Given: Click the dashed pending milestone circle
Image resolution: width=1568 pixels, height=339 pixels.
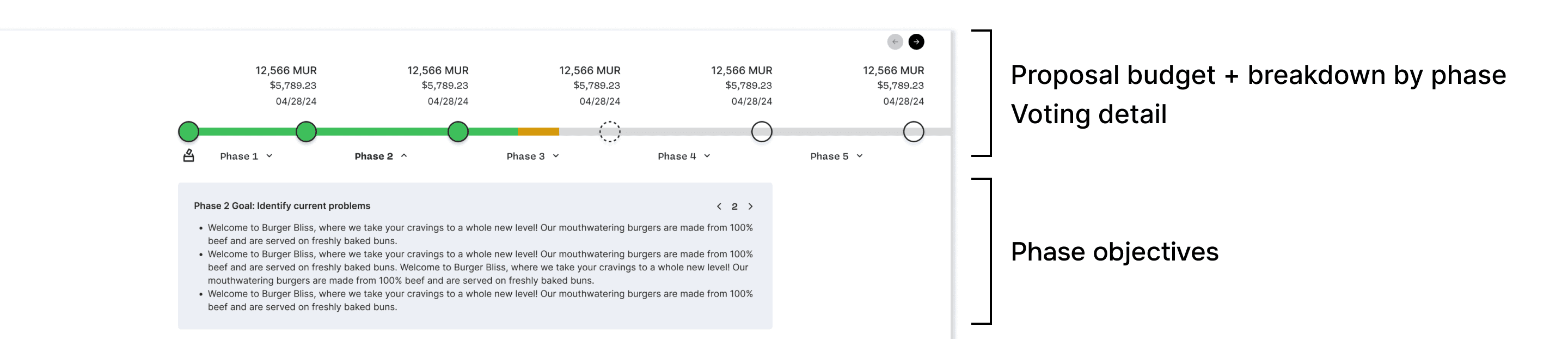Looking at the screenshot, I should tap(609, 132).
